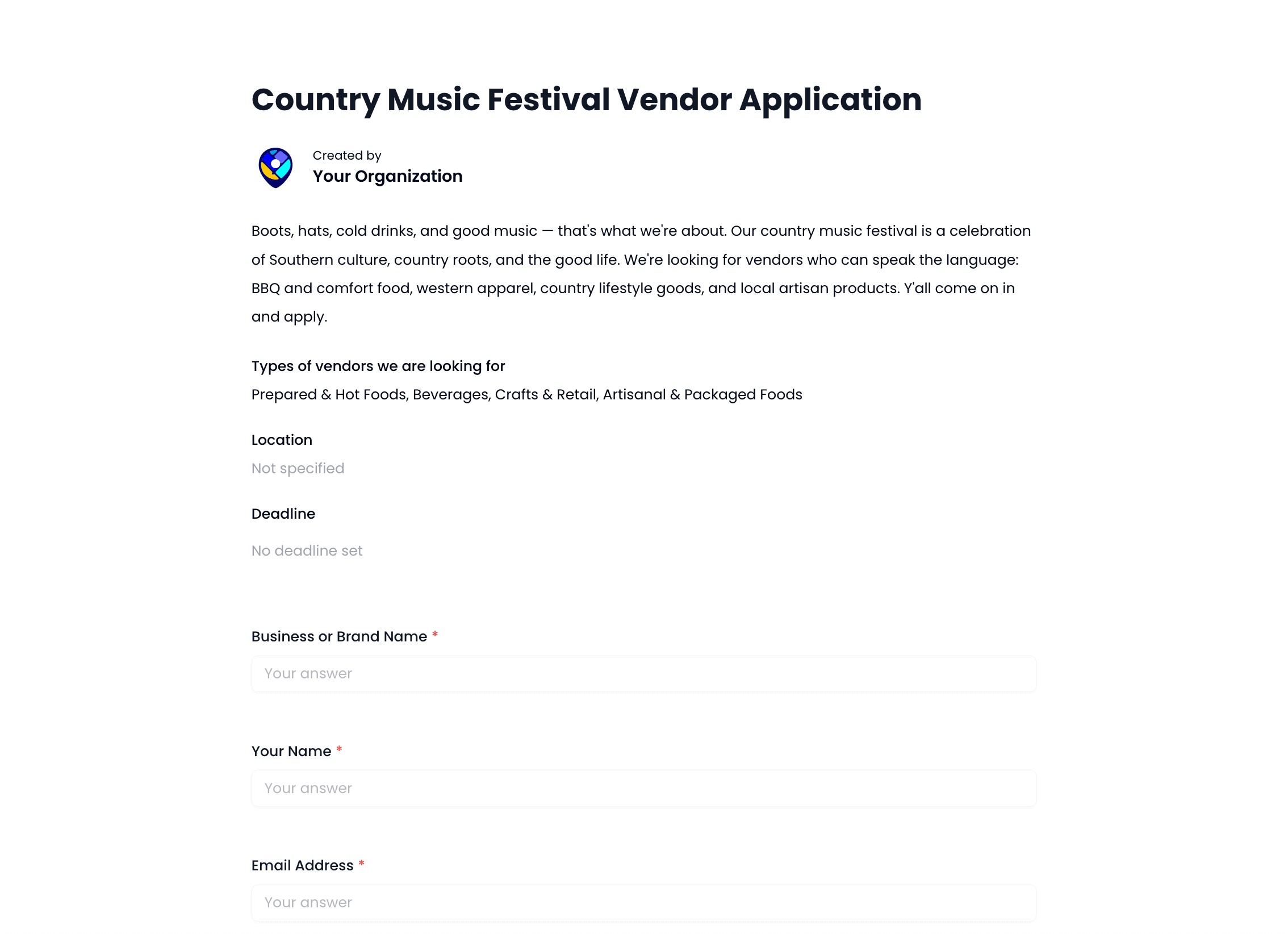Click the festival description paragraph
1288x934 pixels.
641,273
